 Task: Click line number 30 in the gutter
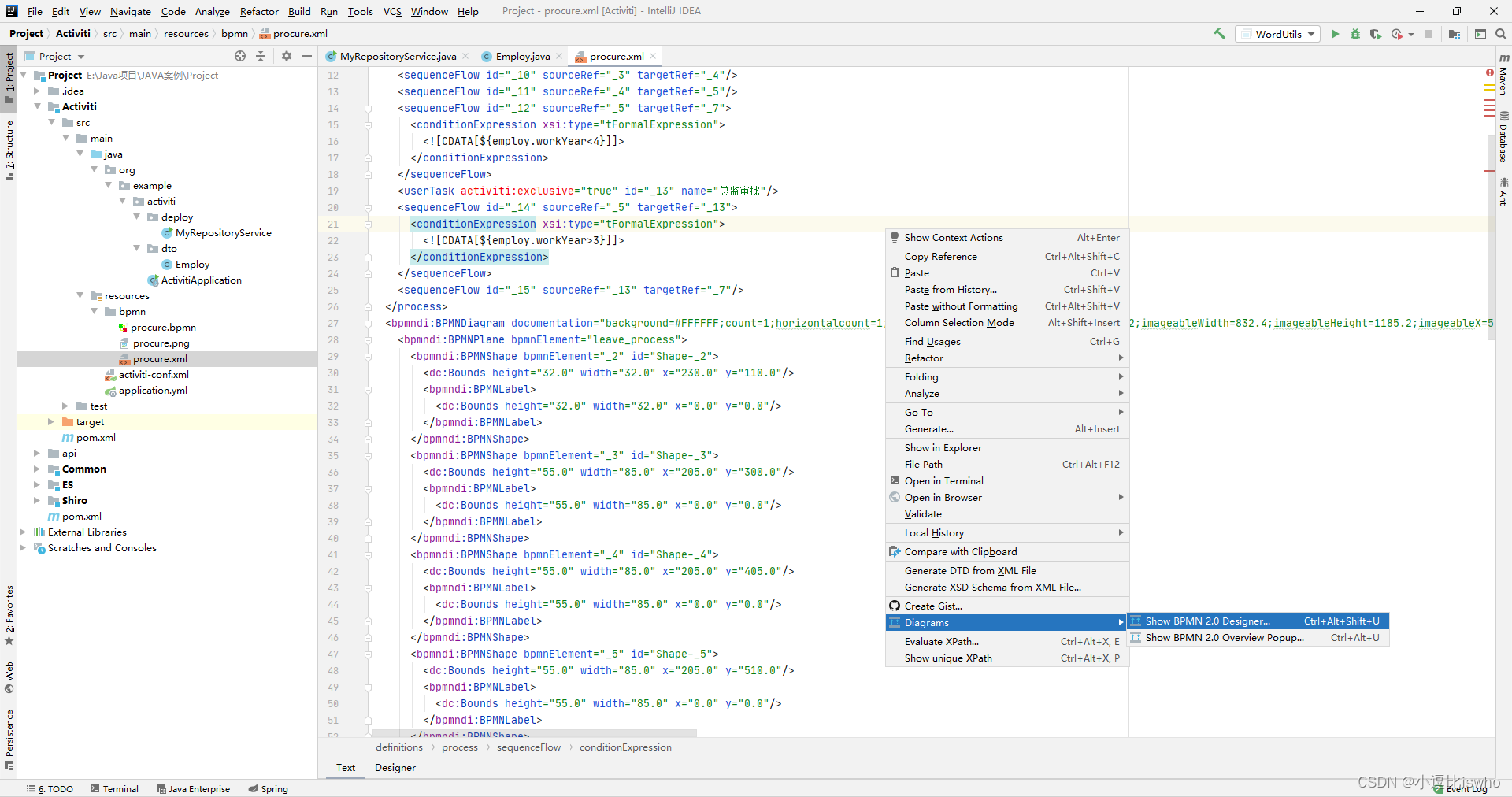point(333,373)
